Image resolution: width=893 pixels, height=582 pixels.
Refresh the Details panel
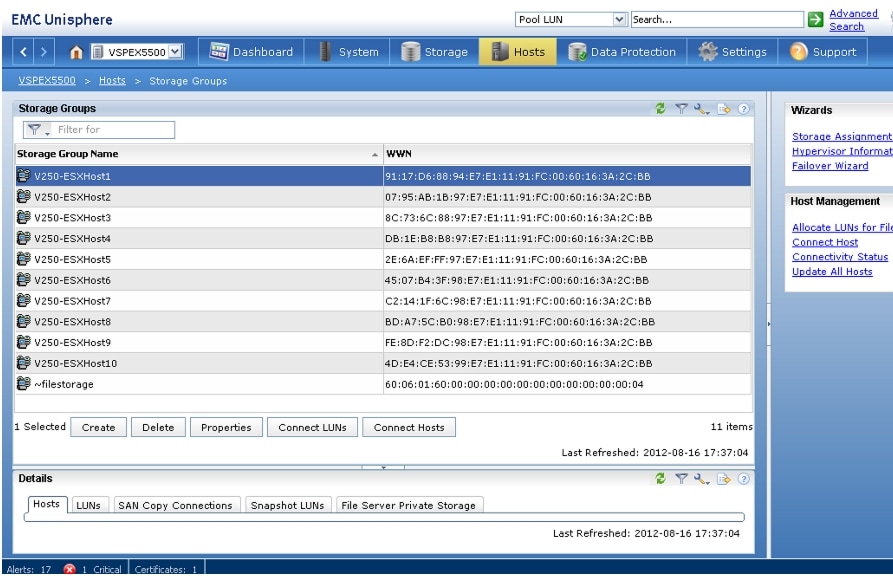coord(660,478)
